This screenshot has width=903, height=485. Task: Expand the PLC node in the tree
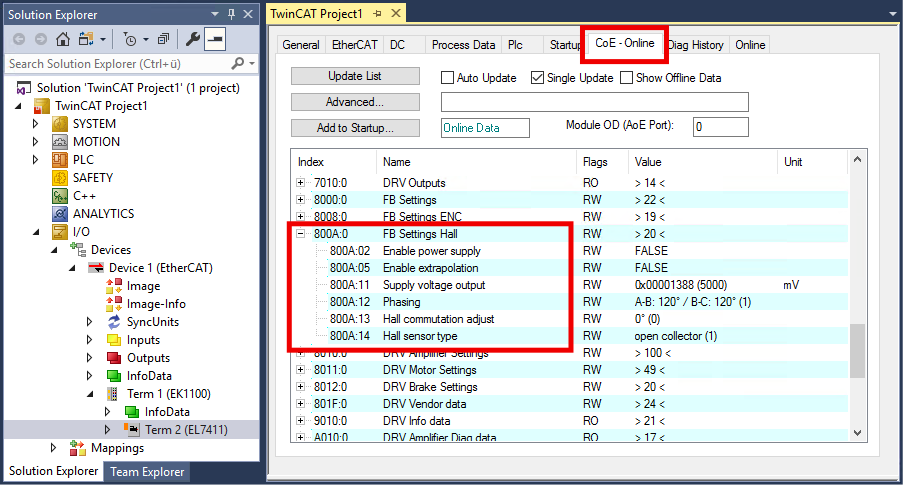point(36,160)
